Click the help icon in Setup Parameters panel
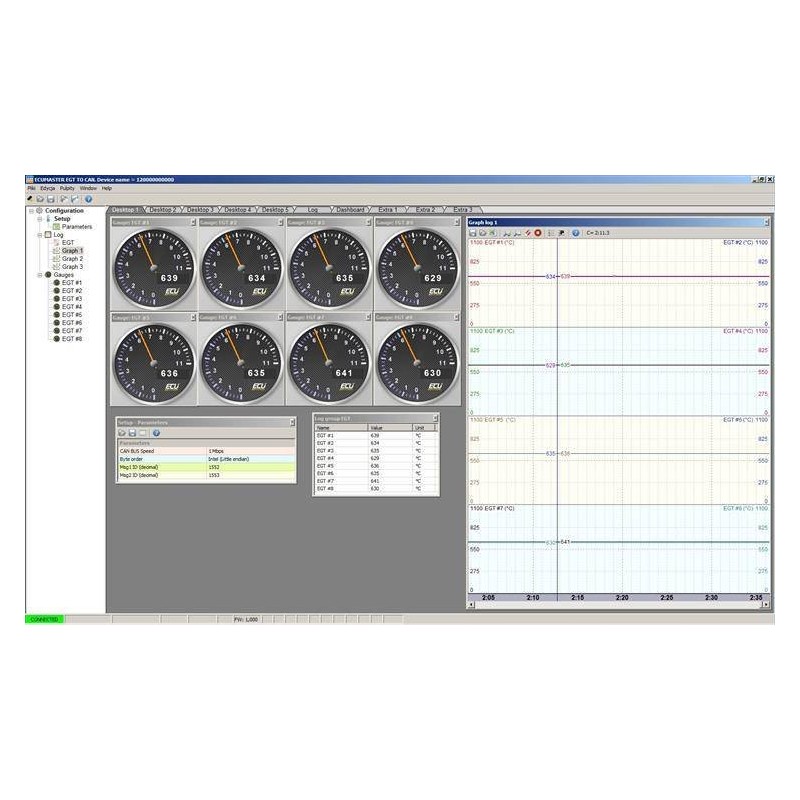The image size is (800, 800). [156, 433]
